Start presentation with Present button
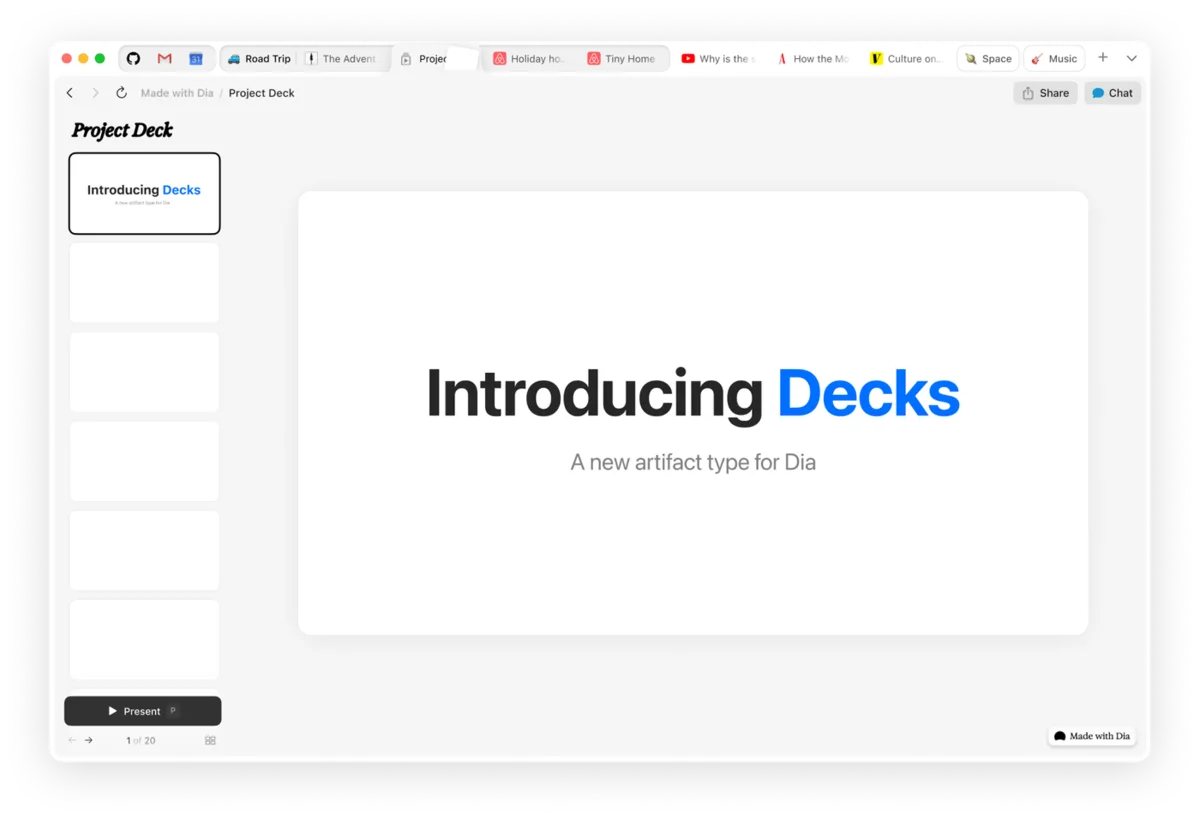 [x=143, y=711]
